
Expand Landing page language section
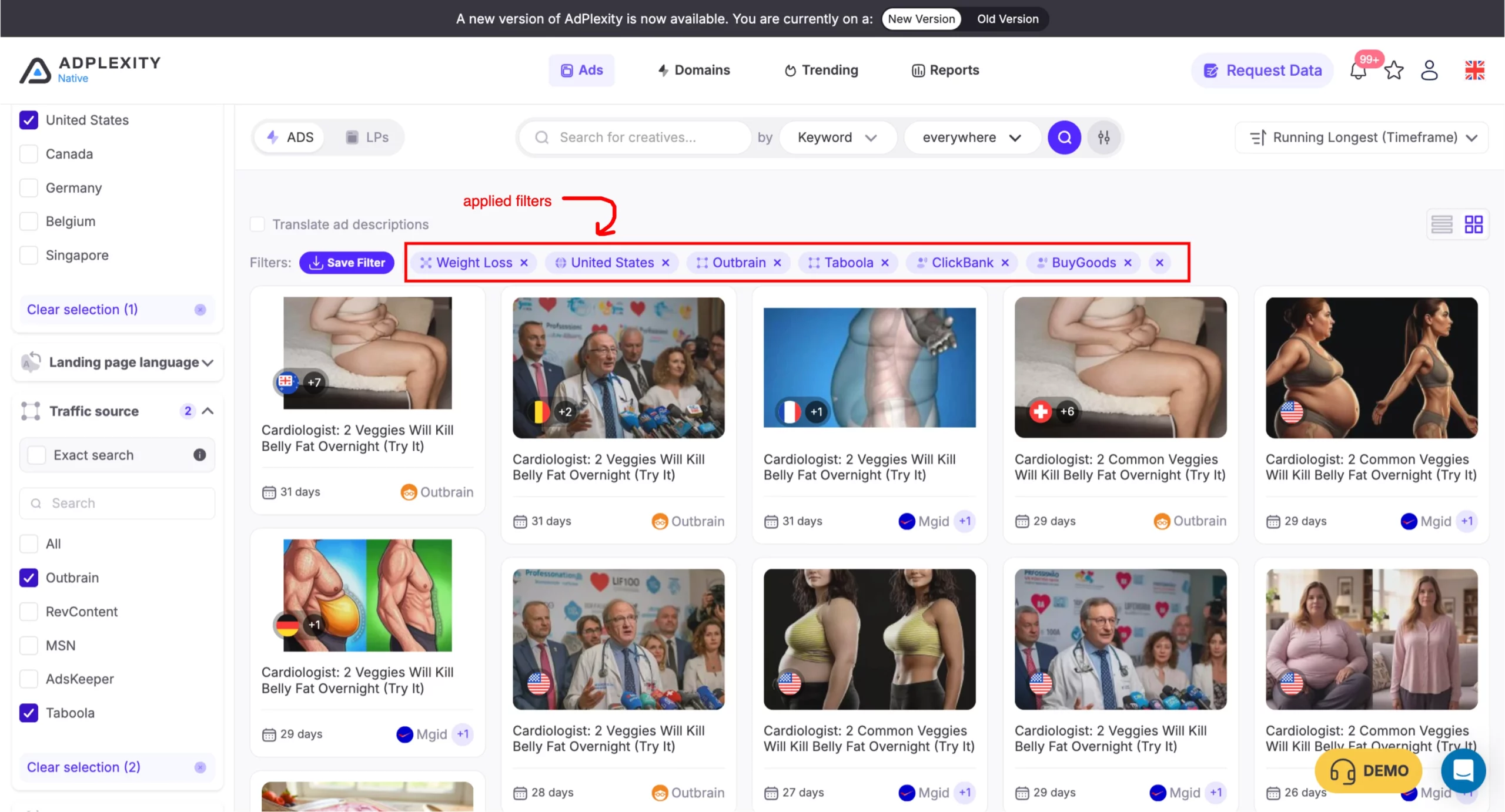tap(118, 363)
